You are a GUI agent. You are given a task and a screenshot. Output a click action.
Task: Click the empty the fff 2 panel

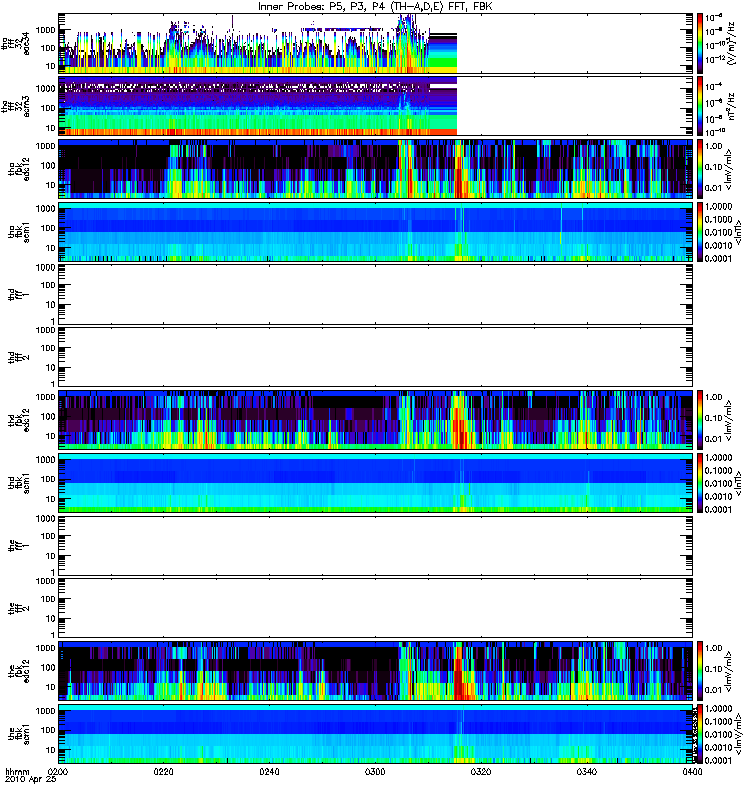[x=375, y=608]
